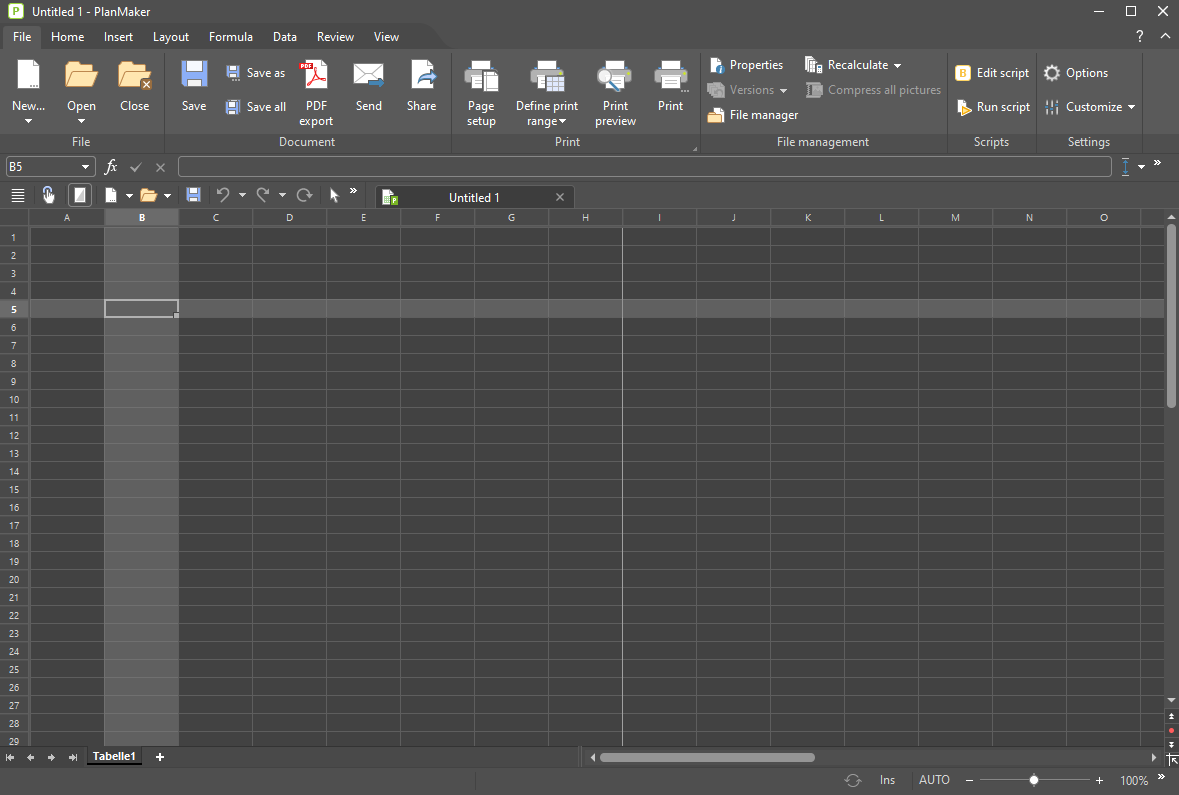Toggle touch mode hand icon

tap(48, 195)
